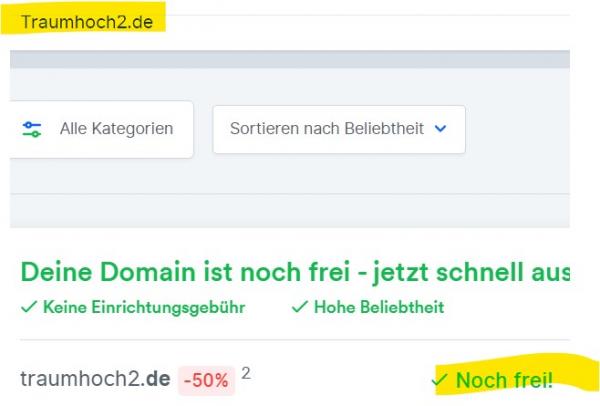The height and width of the screenshot is (406, 600).
Task: Click the empty area right of the sort dropdown
Action: click(517, 129)
